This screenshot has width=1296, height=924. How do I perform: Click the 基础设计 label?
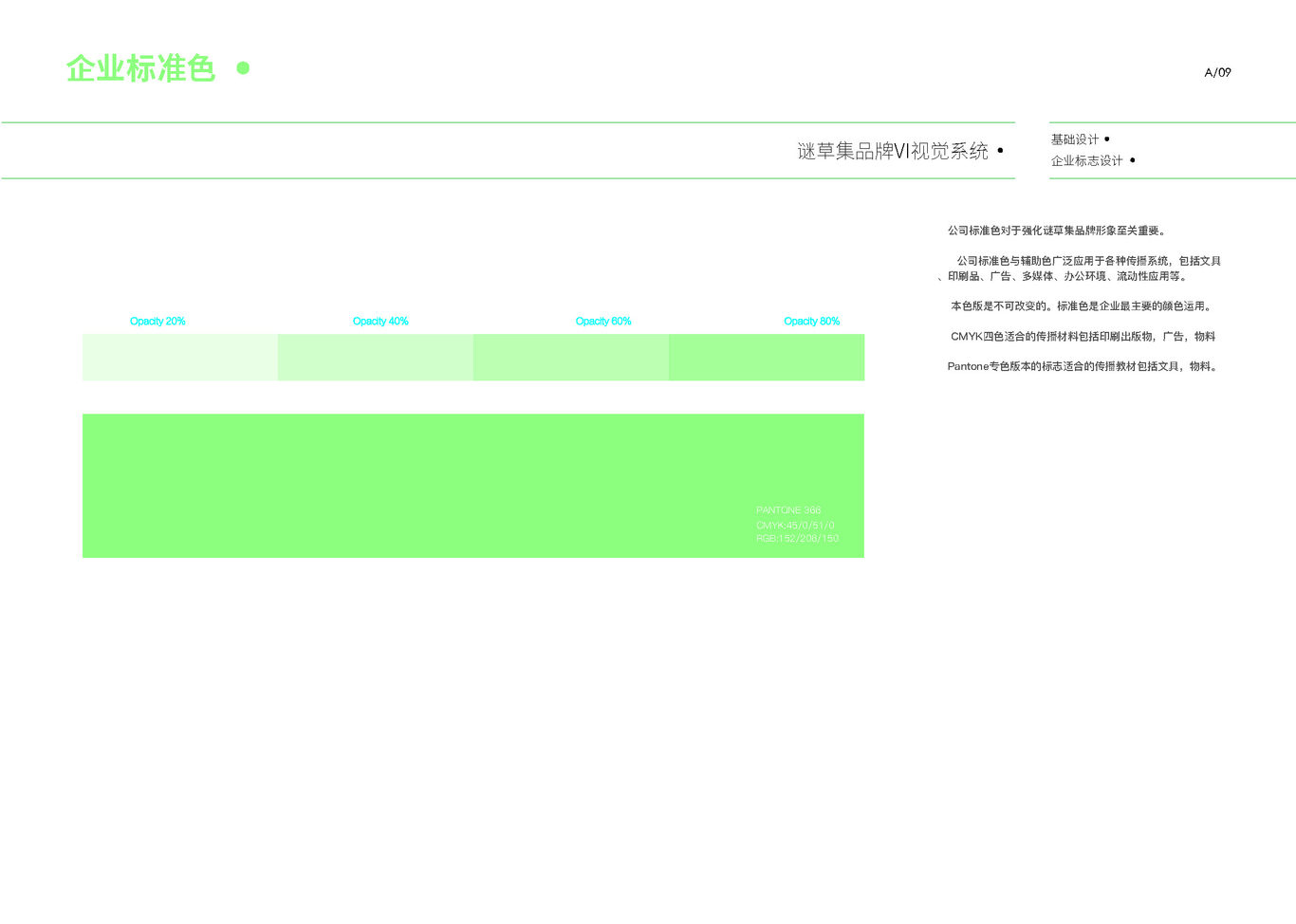pos(1074,139)
